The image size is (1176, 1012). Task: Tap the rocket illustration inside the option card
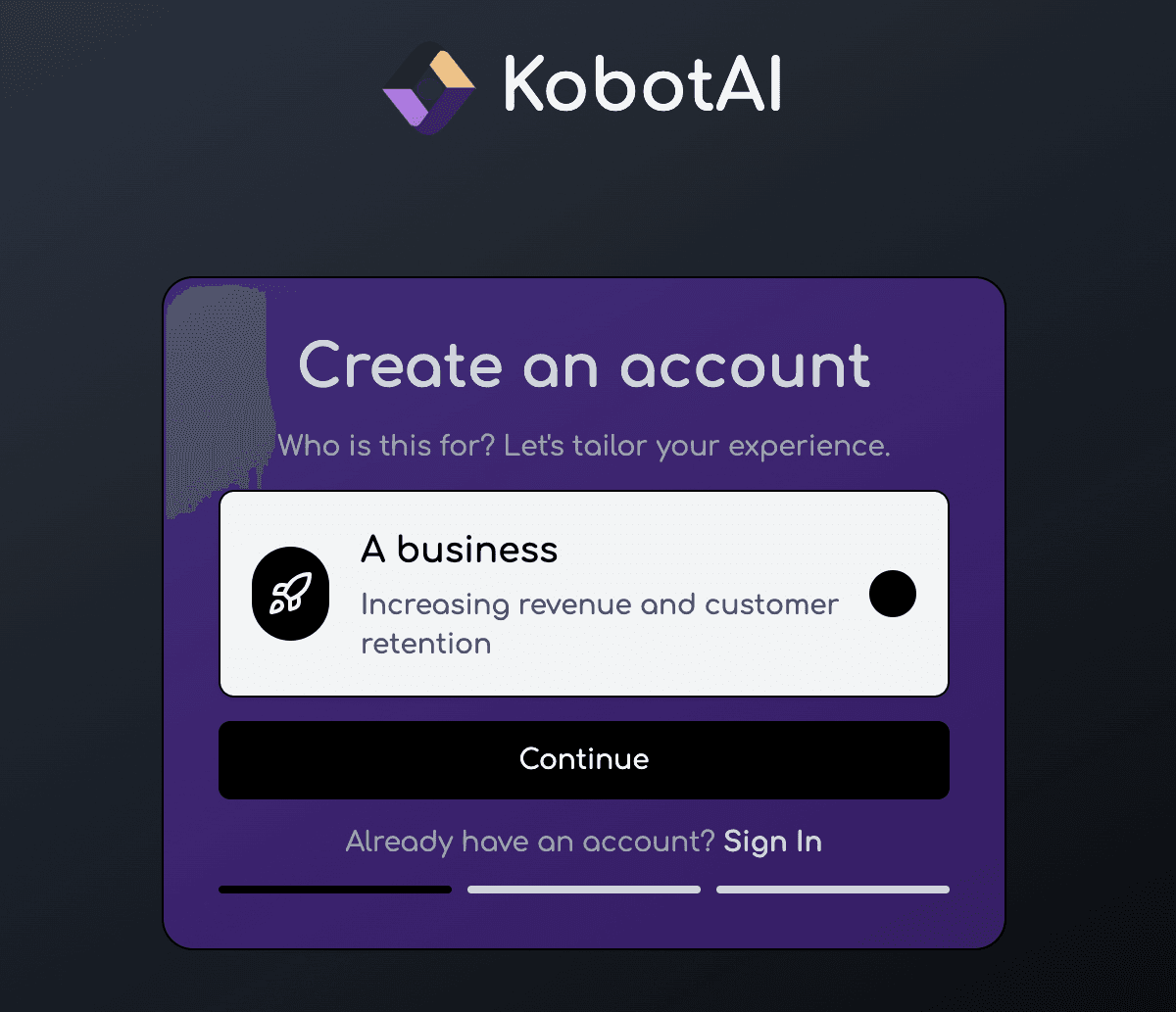coord(291,594)
